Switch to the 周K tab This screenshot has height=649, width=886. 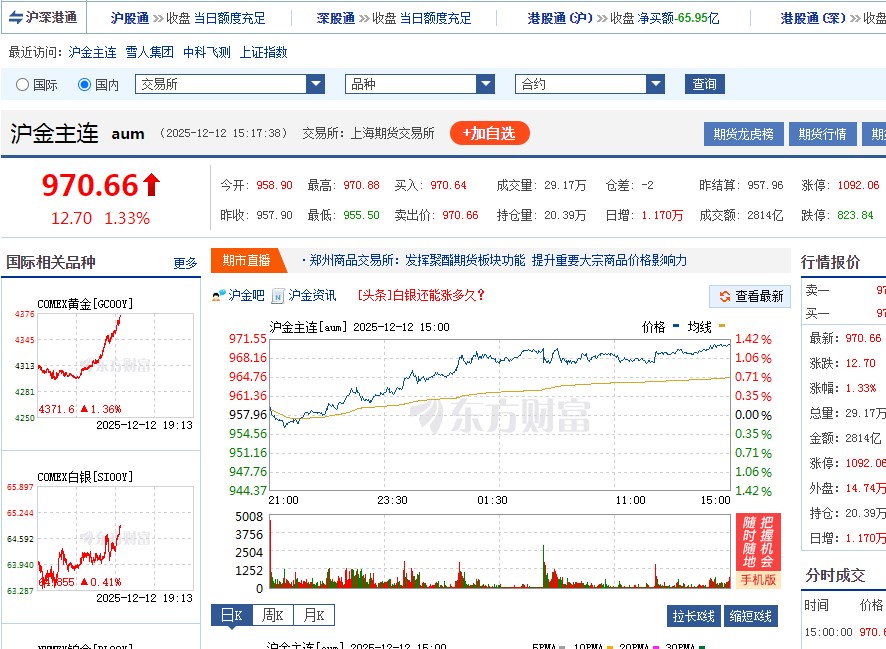tap(273, 616)
